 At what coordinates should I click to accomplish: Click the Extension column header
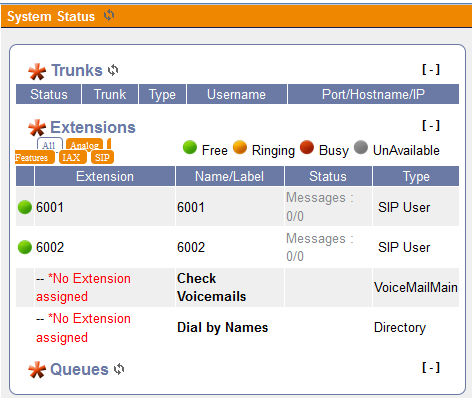tap(105, 176)
